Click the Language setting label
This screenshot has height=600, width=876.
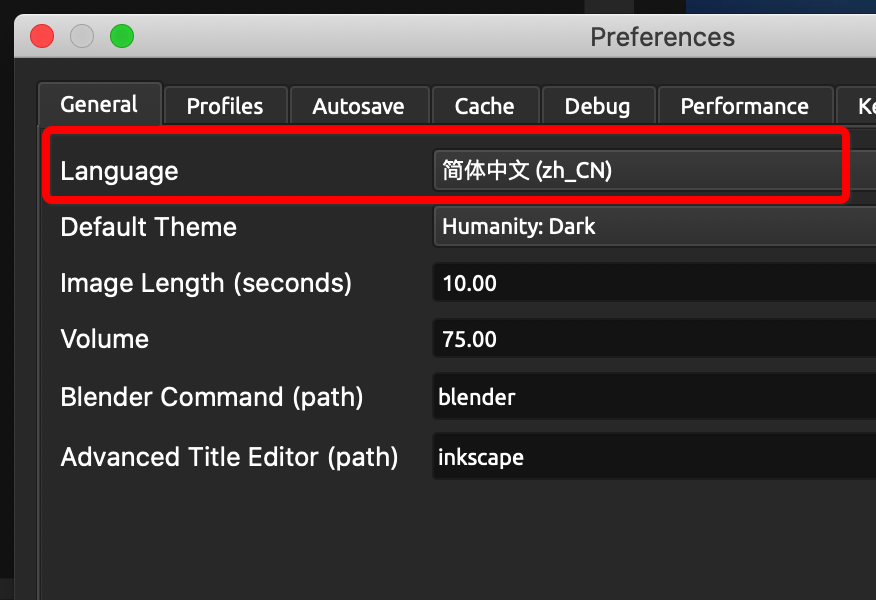(119, 171)
